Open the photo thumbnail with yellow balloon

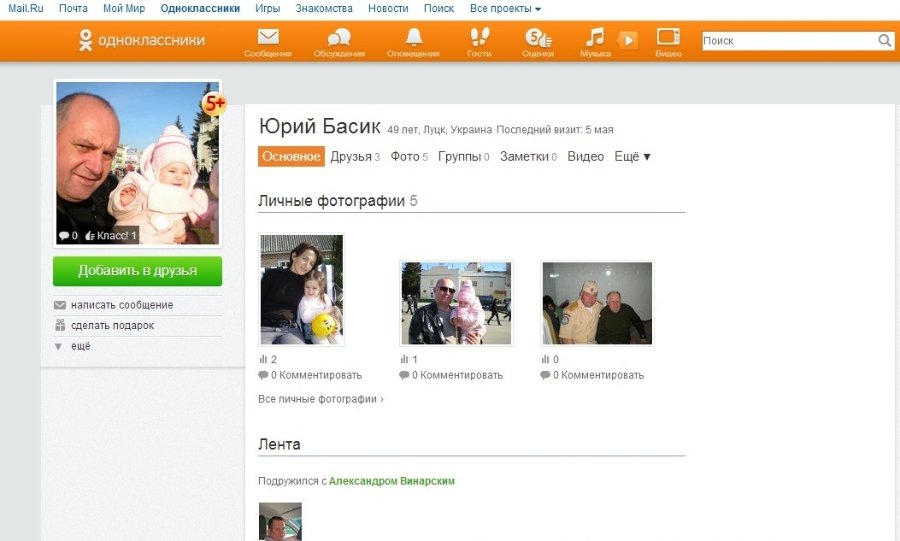(x=301, y=290)
